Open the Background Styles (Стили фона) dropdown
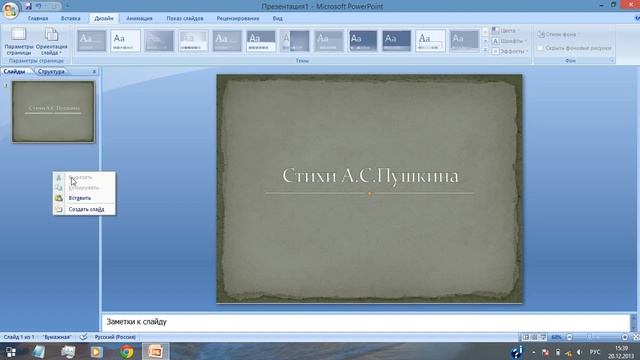640x360 pixels. tap(558, 35)
